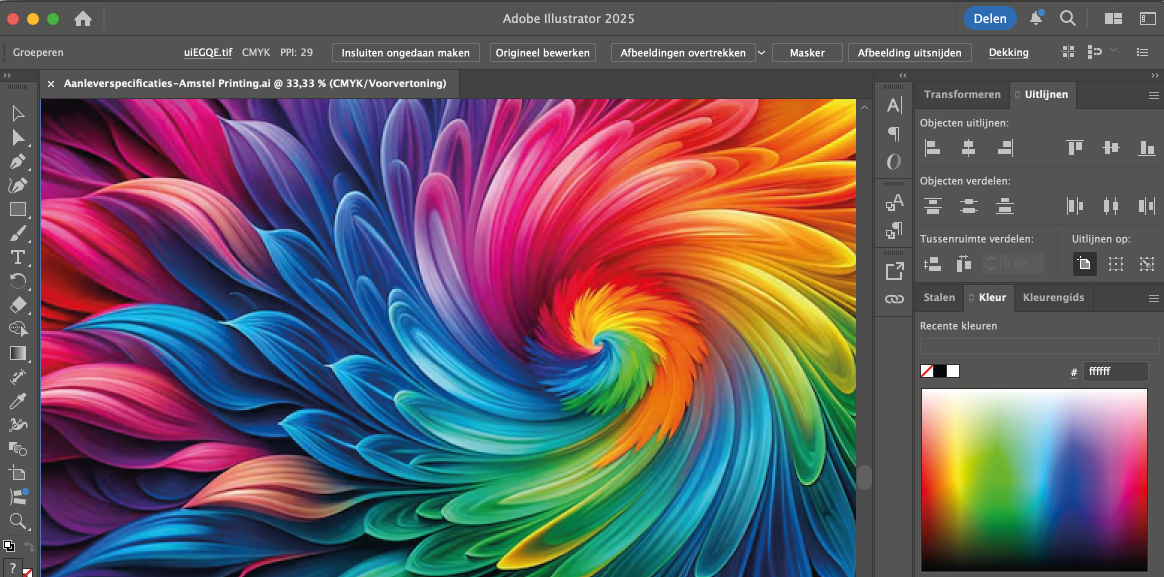Select the Rotate tool
The image size is (1164, 577).
(19, 281)
